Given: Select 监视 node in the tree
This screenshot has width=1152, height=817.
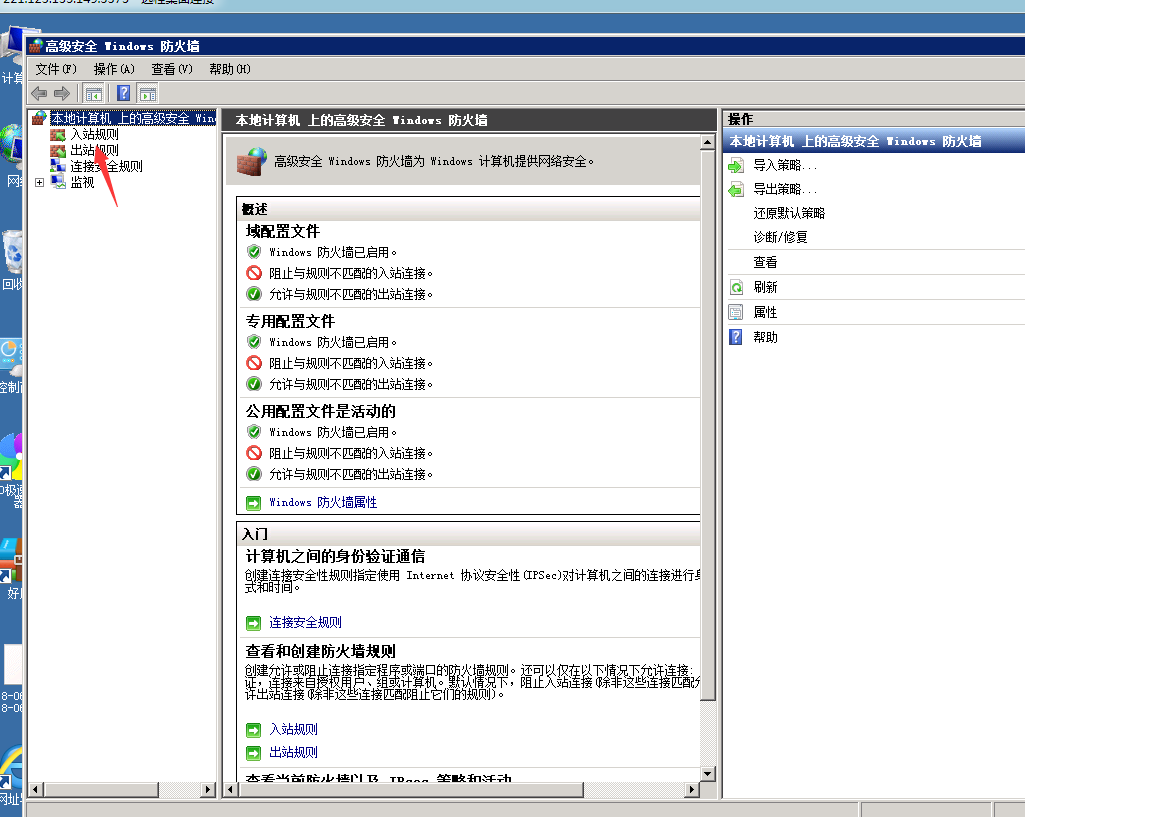Looking at the screenshot, I should [x=82, y=182].
